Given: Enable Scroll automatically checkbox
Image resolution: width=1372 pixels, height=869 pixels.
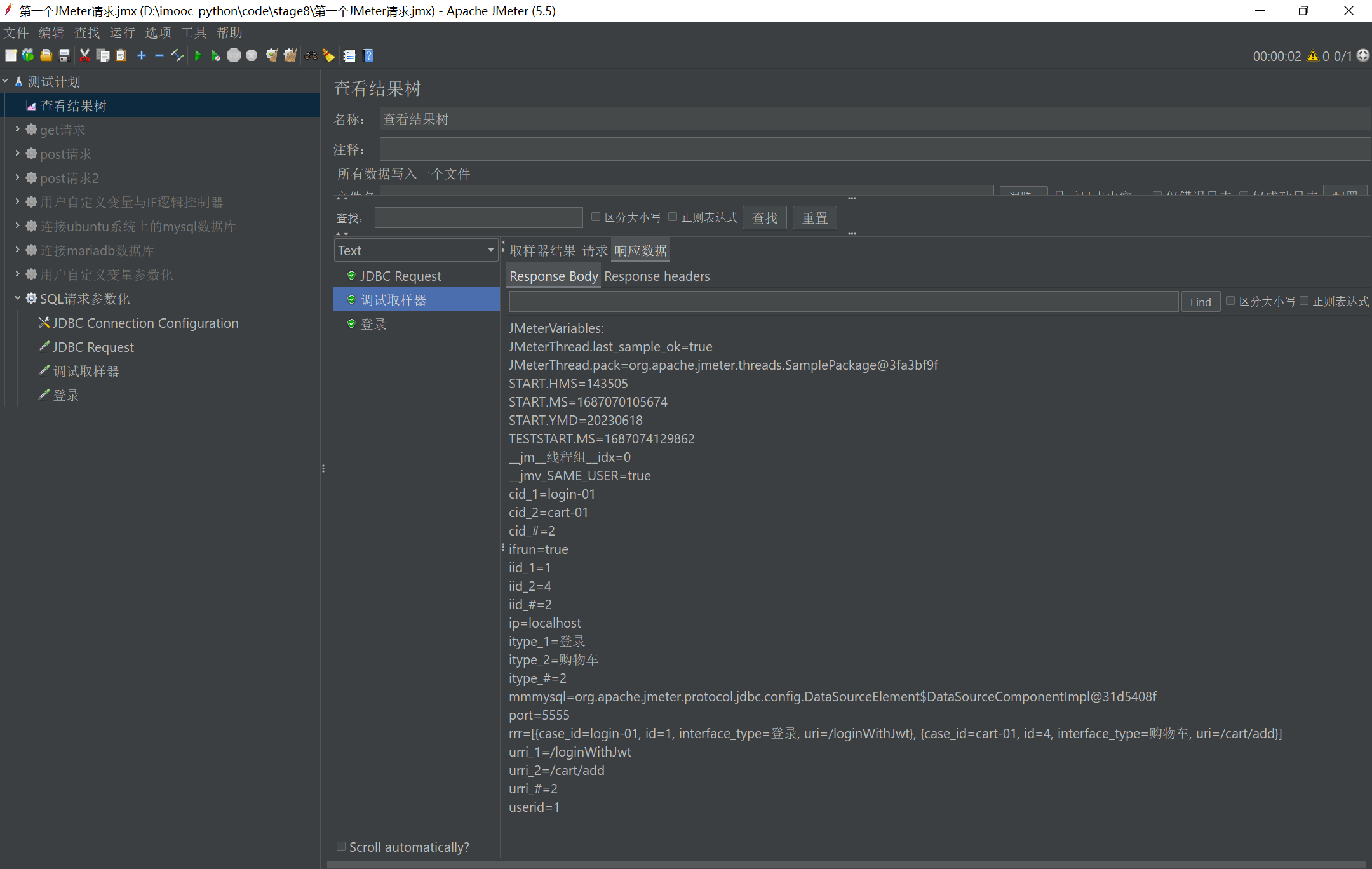Looking at the screenshot, I should 341,846.
